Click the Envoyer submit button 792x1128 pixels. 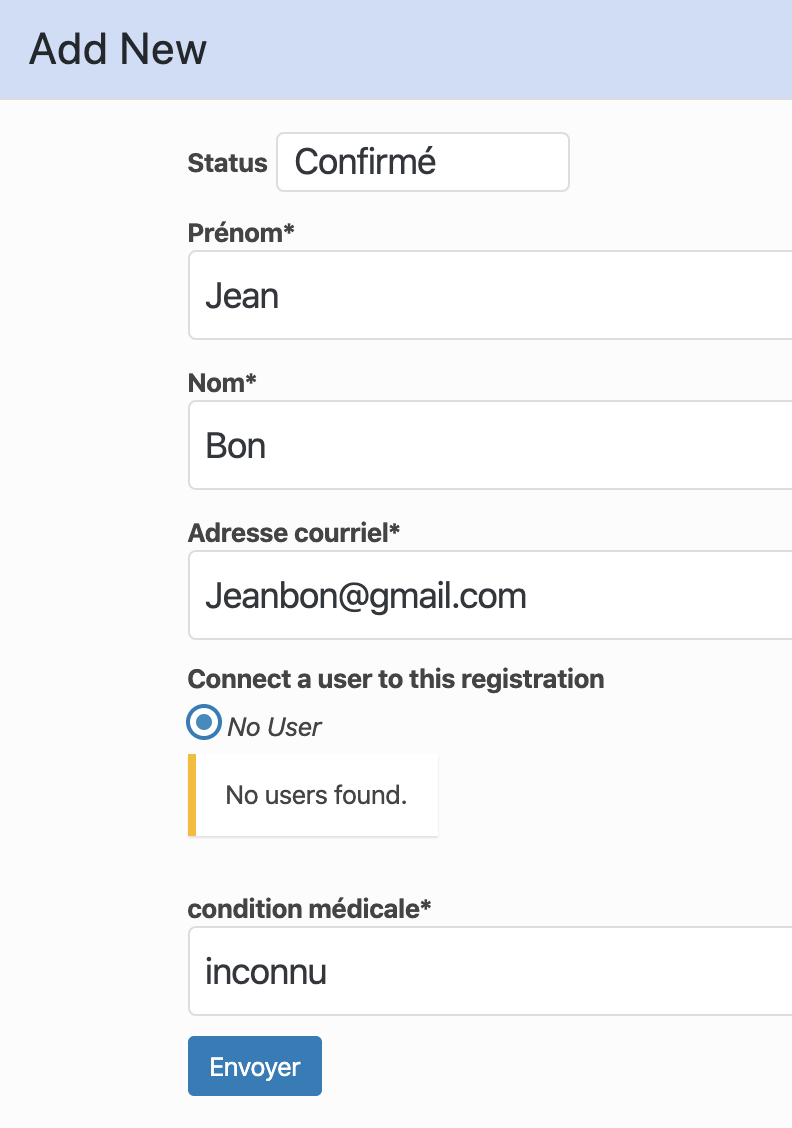255,1066
